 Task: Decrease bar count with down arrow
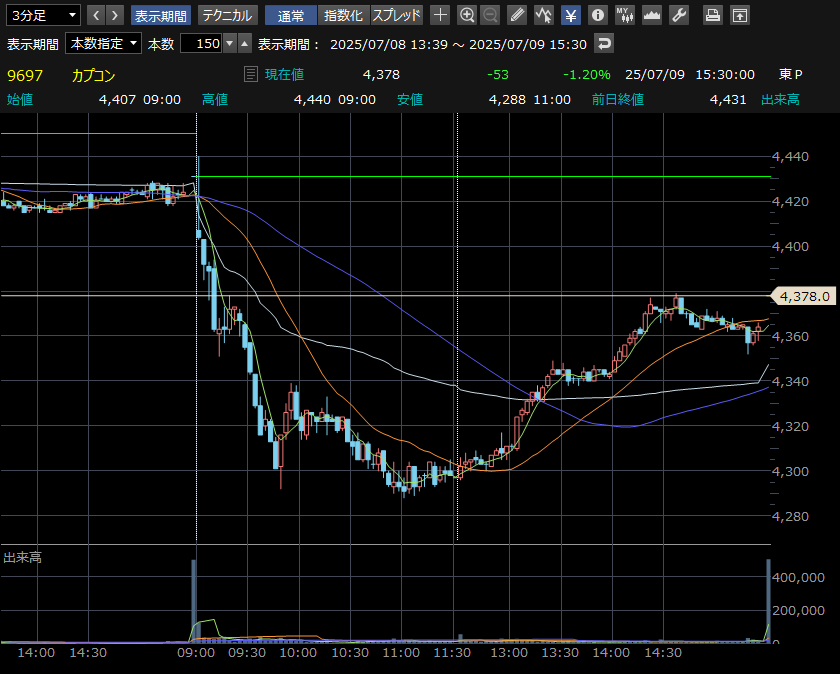tap(230, 44)
